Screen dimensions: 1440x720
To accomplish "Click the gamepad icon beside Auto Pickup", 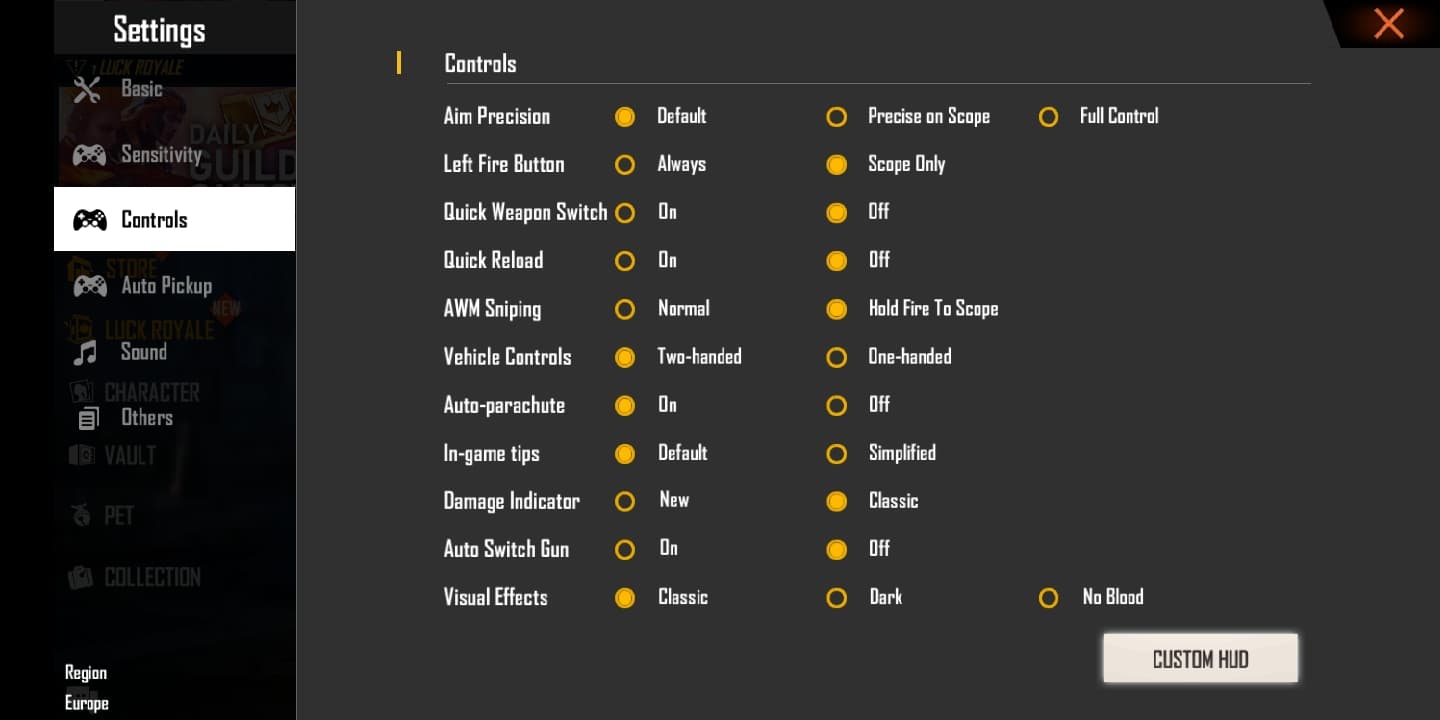I will tap(90, 286).
